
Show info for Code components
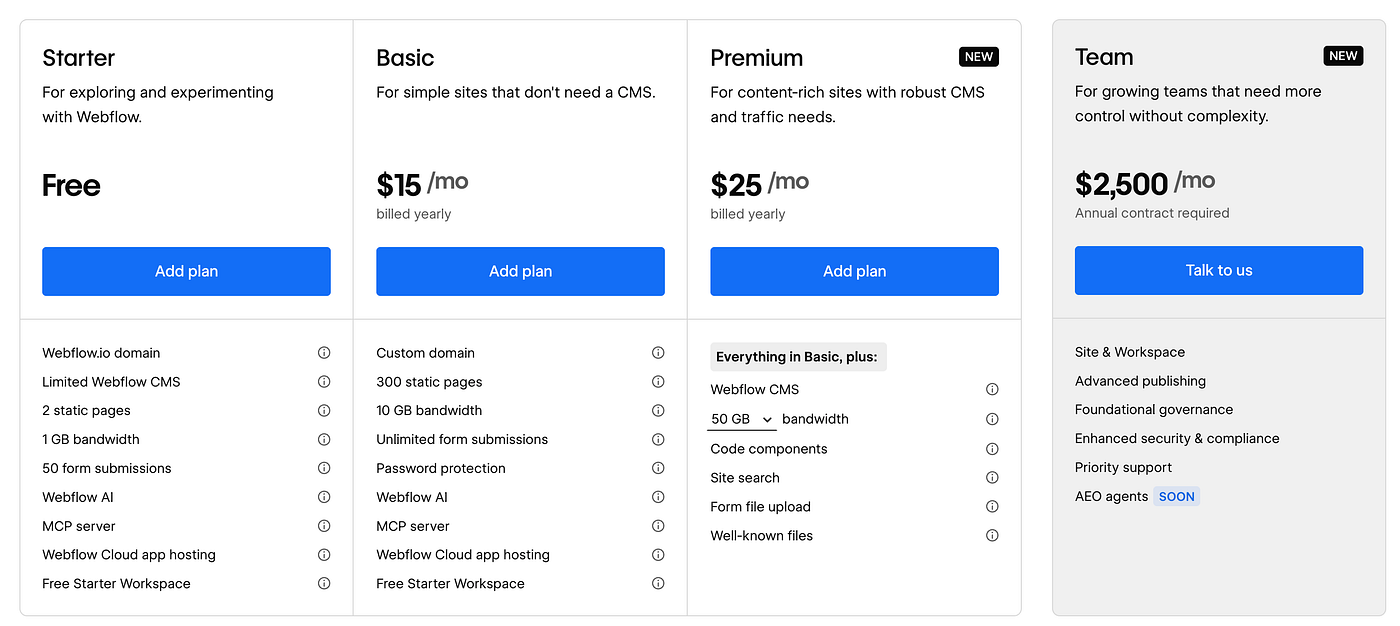[x=992, y=449]
